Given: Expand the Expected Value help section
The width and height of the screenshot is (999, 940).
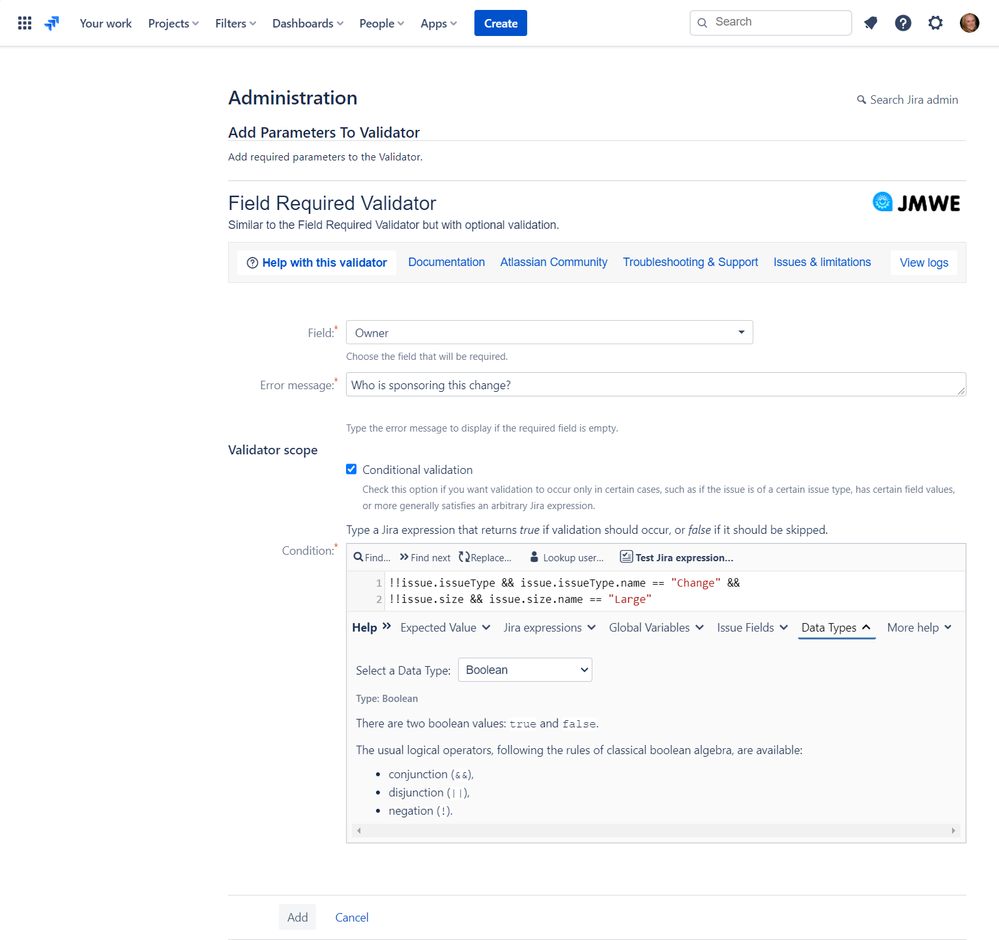Looking at the screenshot, I should click(x=445, y=628).
